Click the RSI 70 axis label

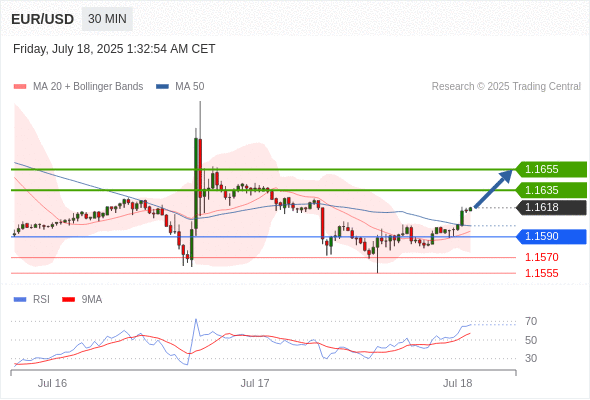coord(531,321)
